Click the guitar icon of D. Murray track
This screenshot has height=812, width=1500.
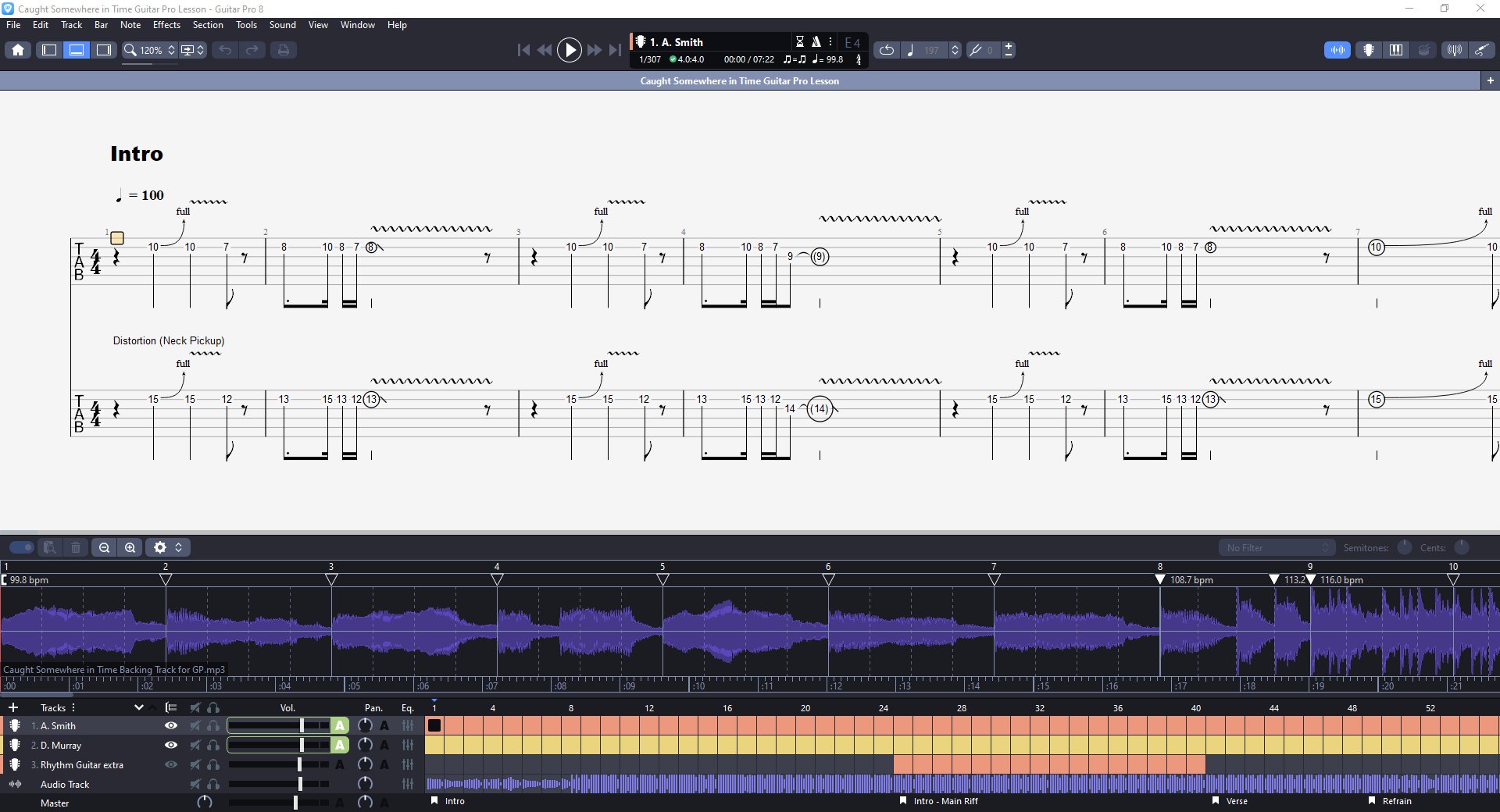[x=14, y=745]
